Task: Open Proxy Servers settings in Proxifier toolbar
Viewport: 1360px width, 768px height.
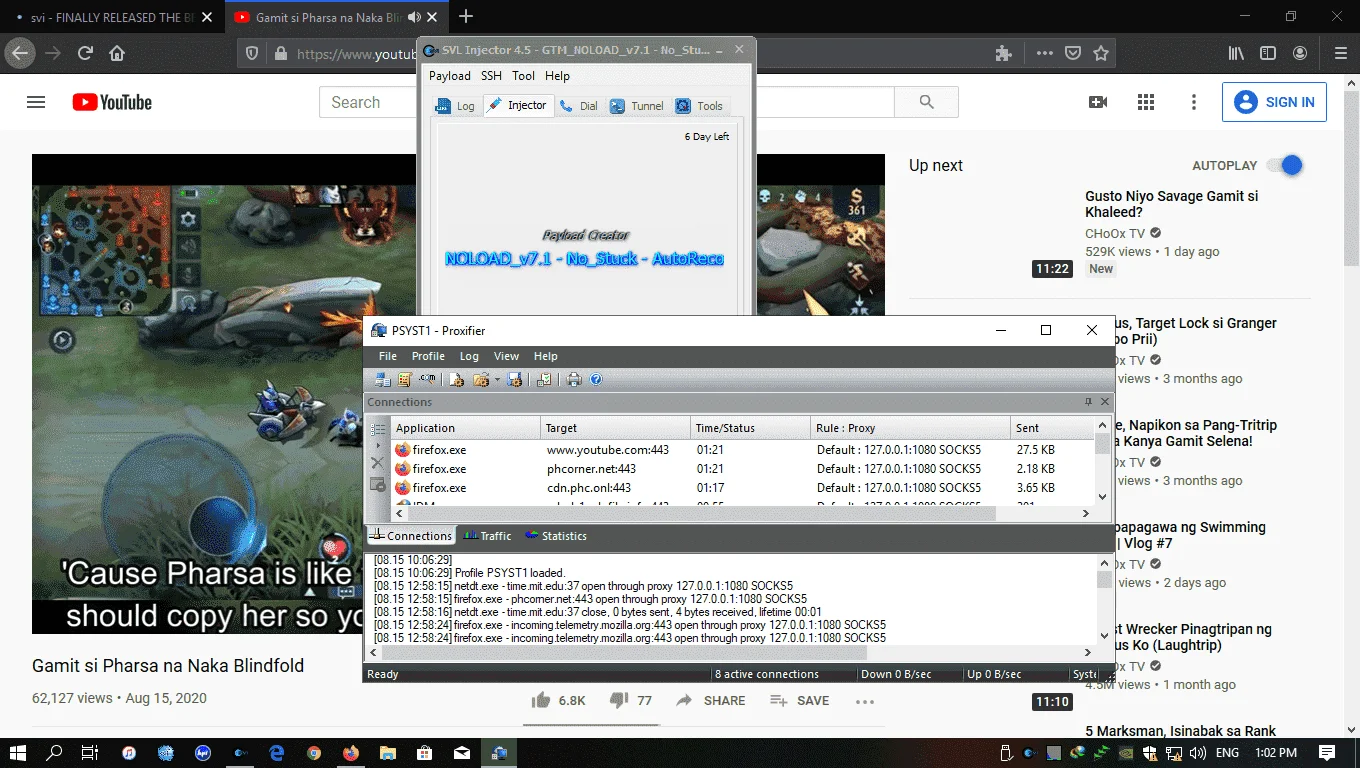Action: (383, 379)
